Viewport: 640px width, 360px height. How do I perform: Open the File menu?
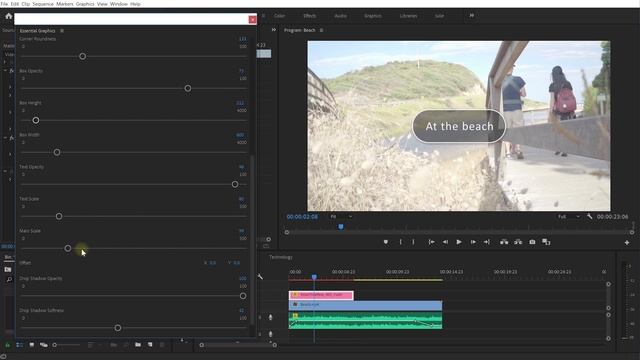4,4
